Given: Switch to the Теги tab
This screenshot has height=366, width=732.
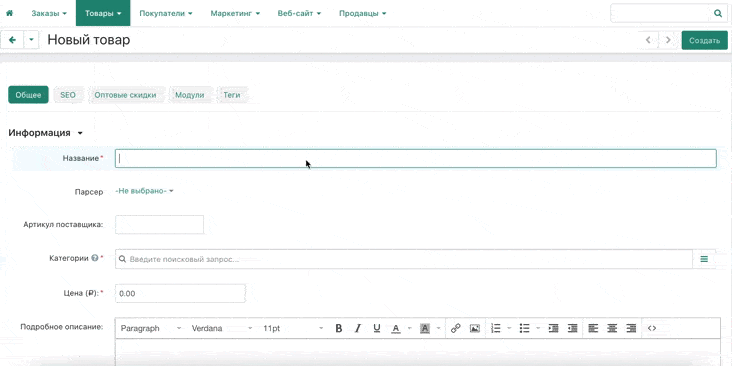Looking at the screenshot, I should pyautogui.click(x=232, y=95).
